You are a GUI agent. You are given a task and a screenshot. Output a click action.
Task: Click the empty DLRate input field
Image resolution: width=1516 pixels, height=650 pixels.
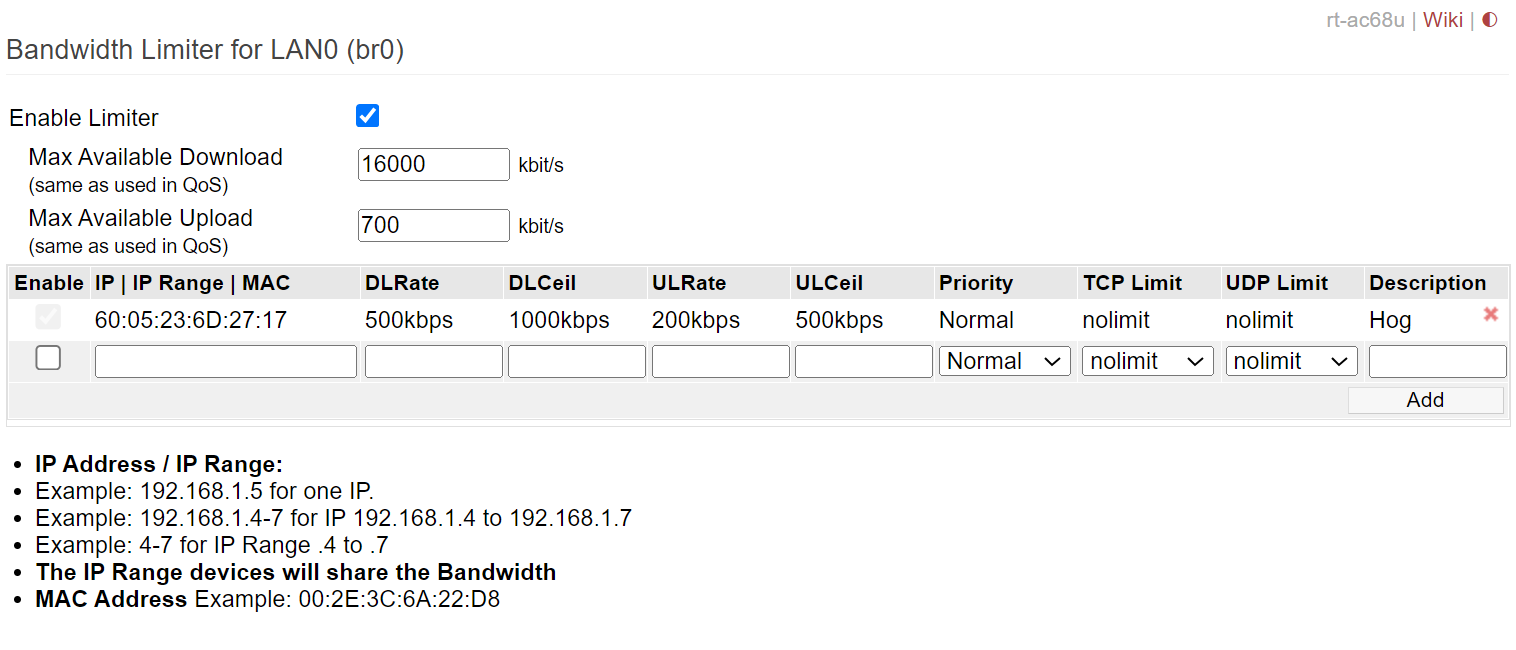coord(434,361)
